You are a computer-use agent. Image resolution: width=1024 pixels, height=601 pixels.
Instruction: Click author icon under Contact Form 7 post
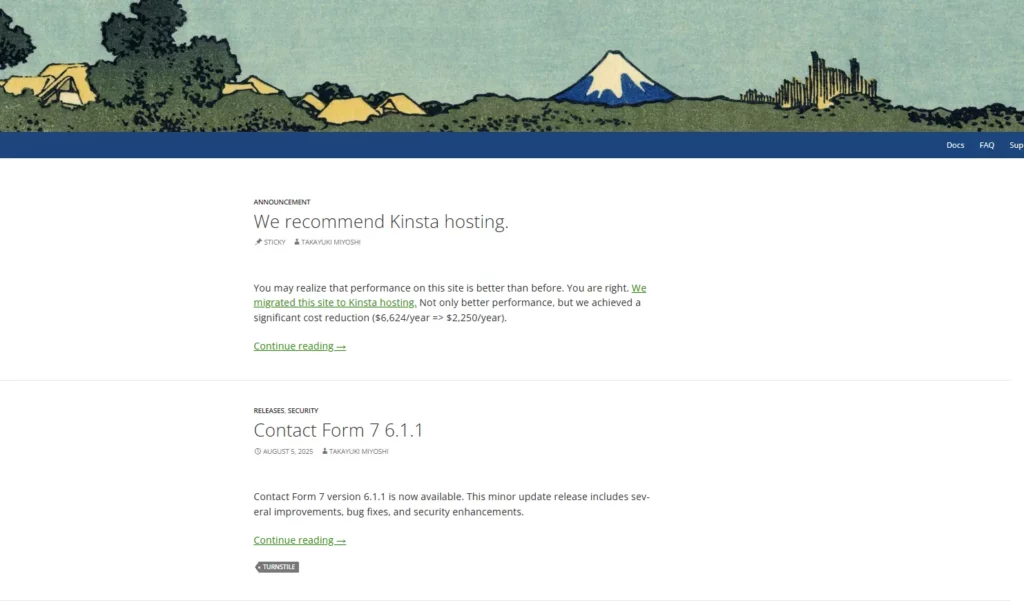click(325, 451)
